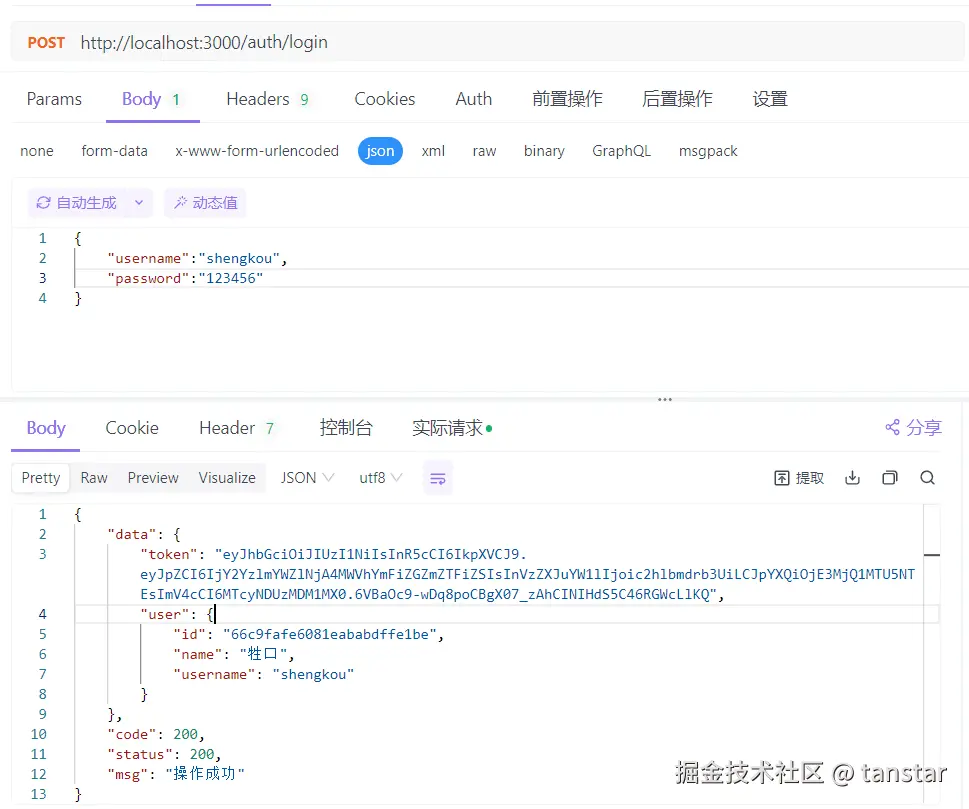Click the 自动生成 auto-generate button

[x=77, y=203]
